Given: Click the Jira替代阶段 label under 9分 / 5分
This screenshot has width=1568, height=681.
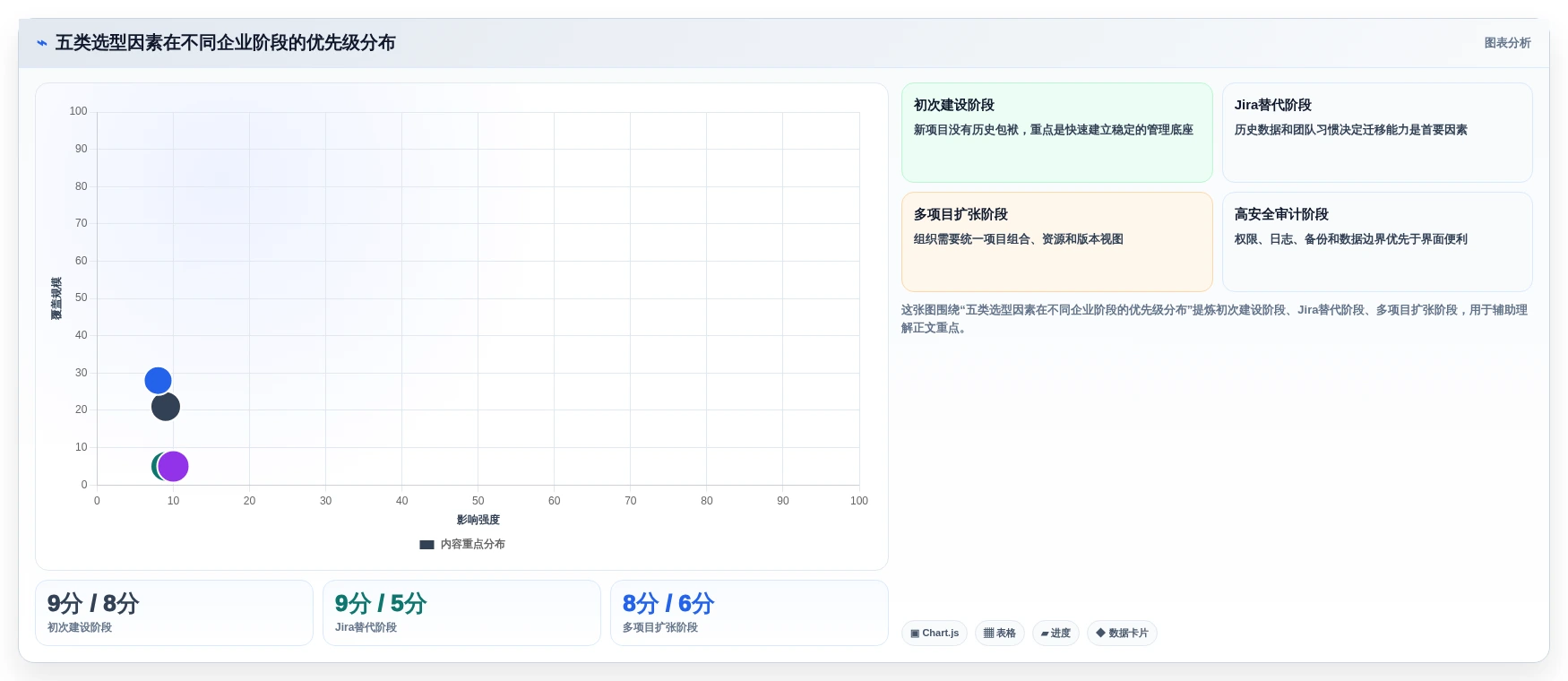Looking at the screenshot, I should [x=366, y=628].
